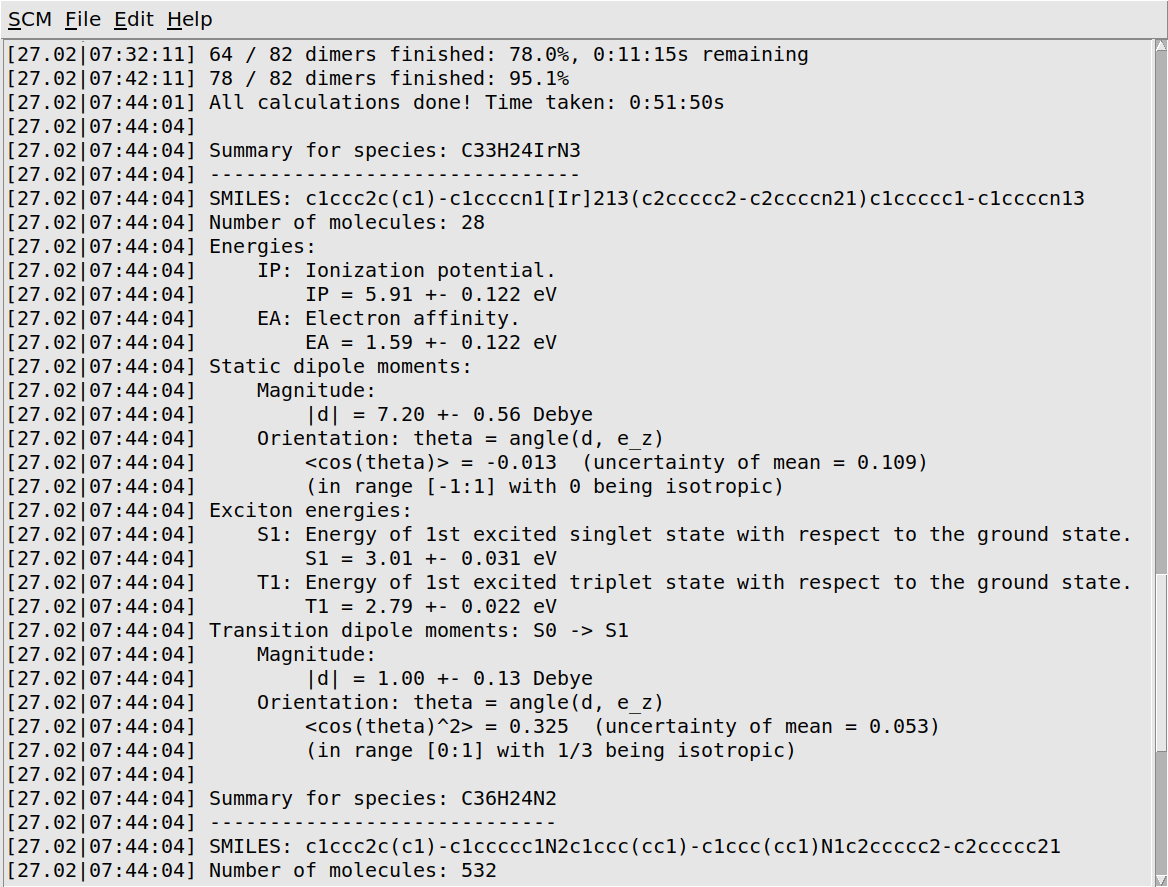This screenshot has height=887, width=1168.
Task: Open the SCM menu
Action: (29, 19)
